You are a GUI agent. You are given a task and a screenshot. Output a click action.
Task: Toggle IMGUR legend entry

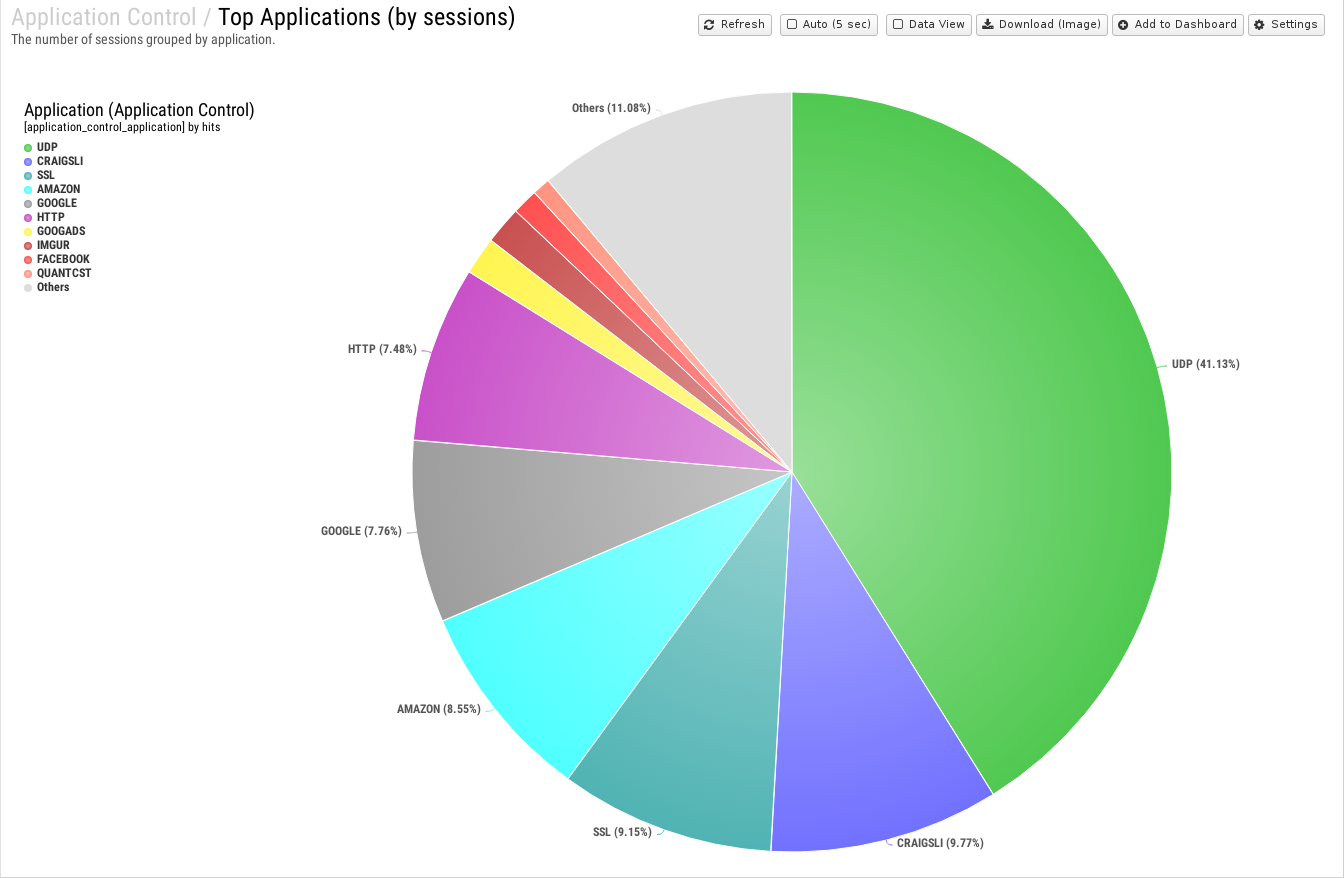[x=47, y=245]
